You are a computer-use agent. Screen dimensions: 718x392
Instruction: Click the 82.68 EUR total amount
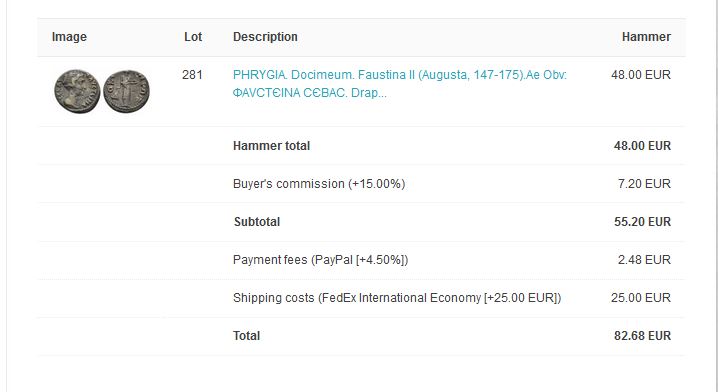point(642,336)
